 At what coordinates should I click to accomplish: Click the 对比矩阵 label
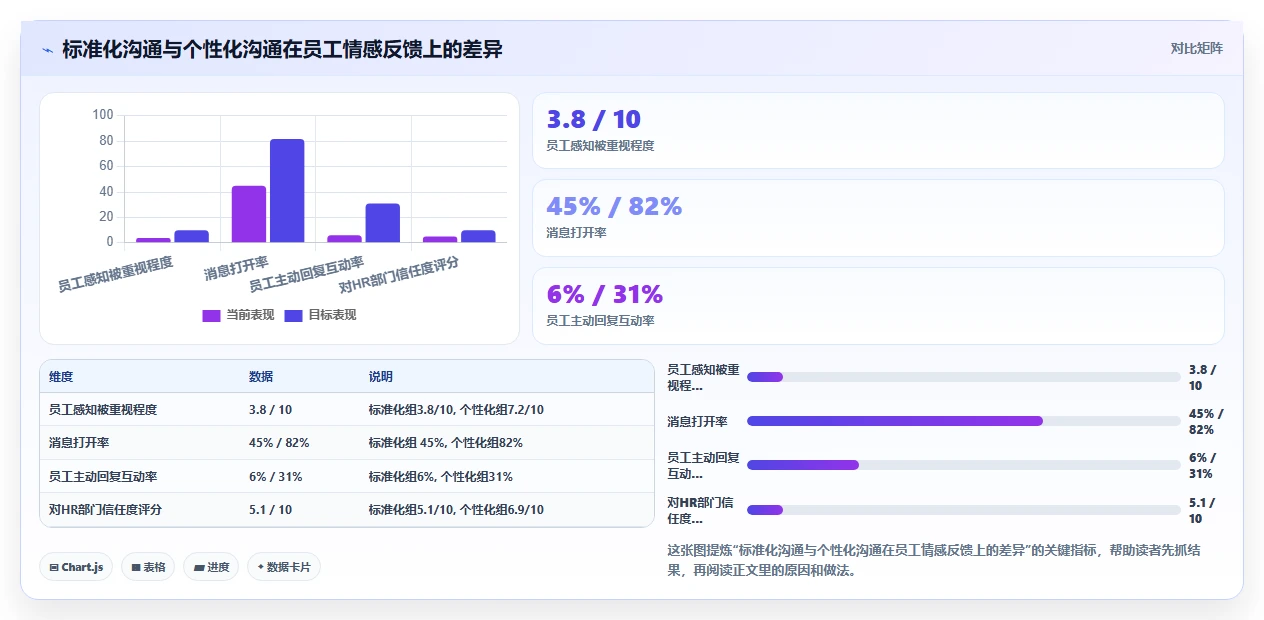click(x=1196, y=48)
